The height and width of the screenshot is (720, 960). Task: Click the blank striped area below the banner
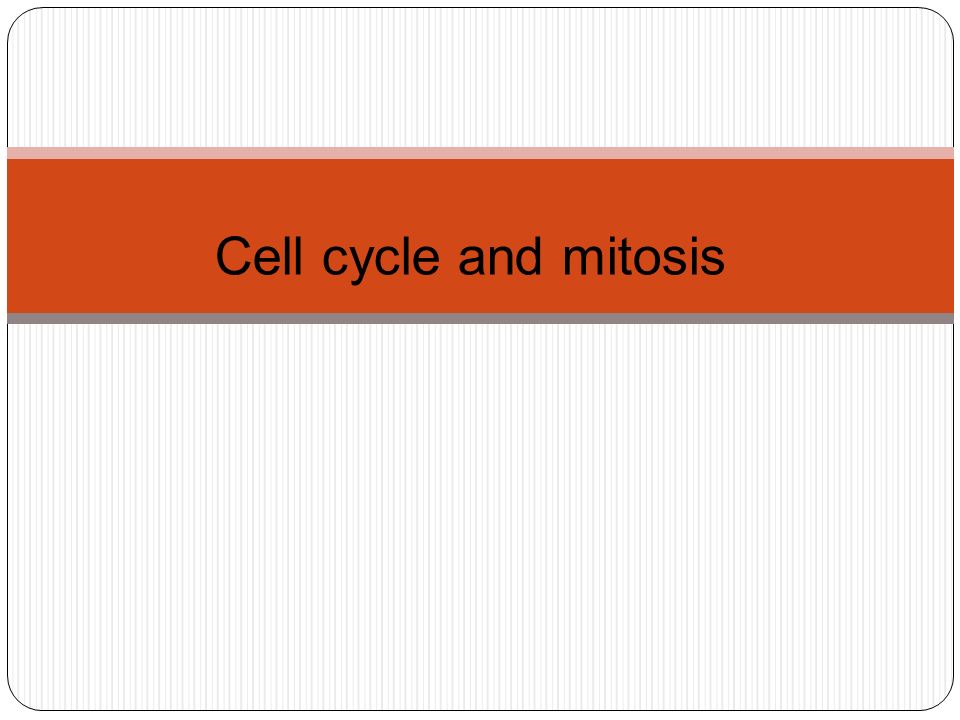[481, 517]
